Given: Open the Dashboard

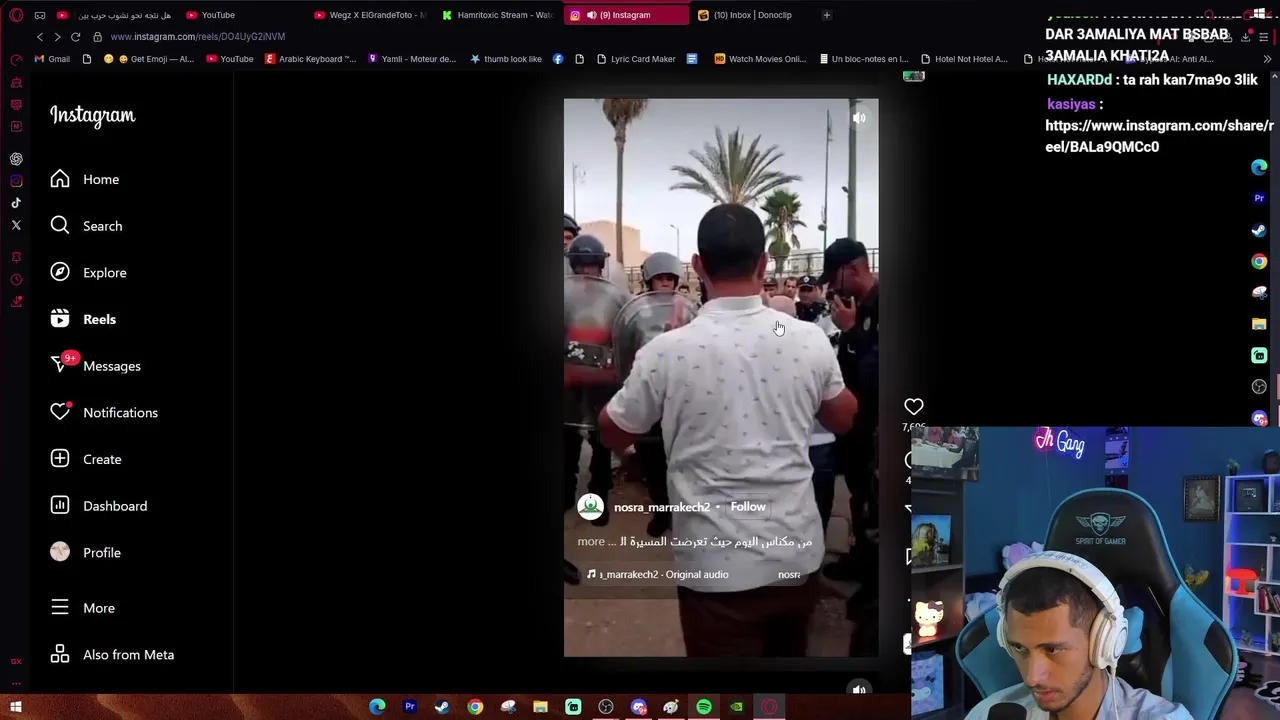Looking at the screenshot, I should tap(99, 506).
